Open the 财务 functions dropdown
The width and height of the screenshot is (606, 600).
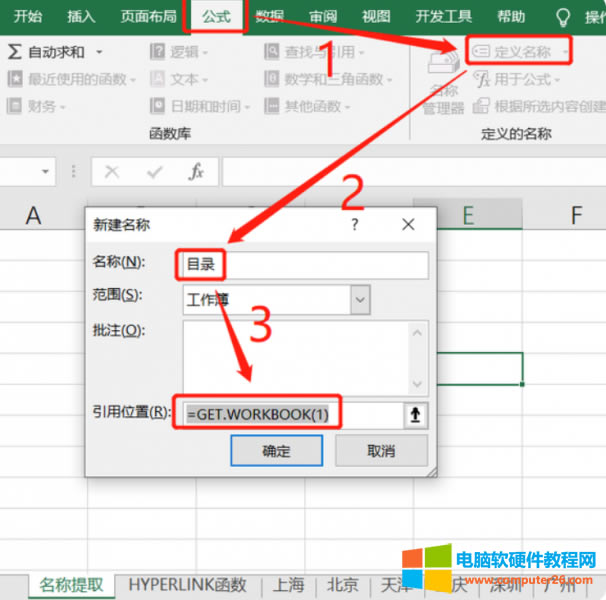pyautogui.click(x=36, y=106)
